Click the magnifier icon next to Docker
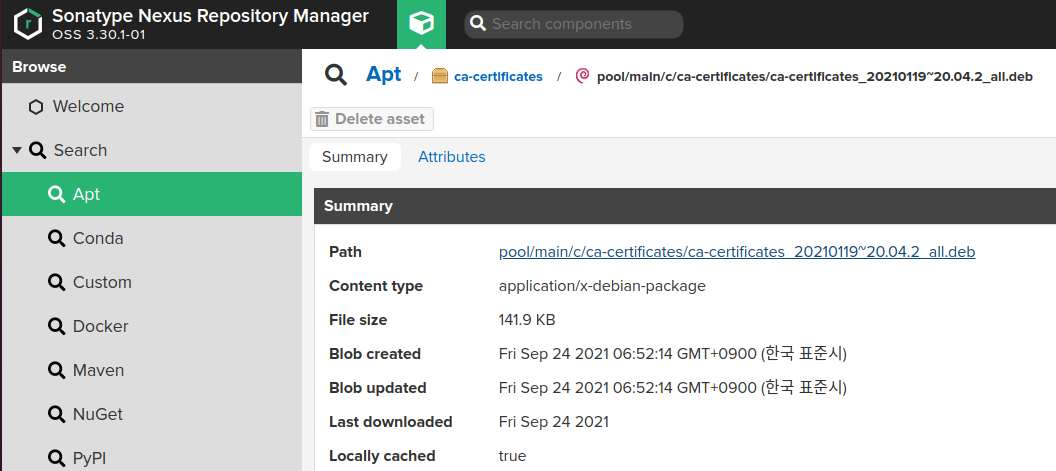The width and height of the screenshot is (1056, 471). tap(57, 326)
